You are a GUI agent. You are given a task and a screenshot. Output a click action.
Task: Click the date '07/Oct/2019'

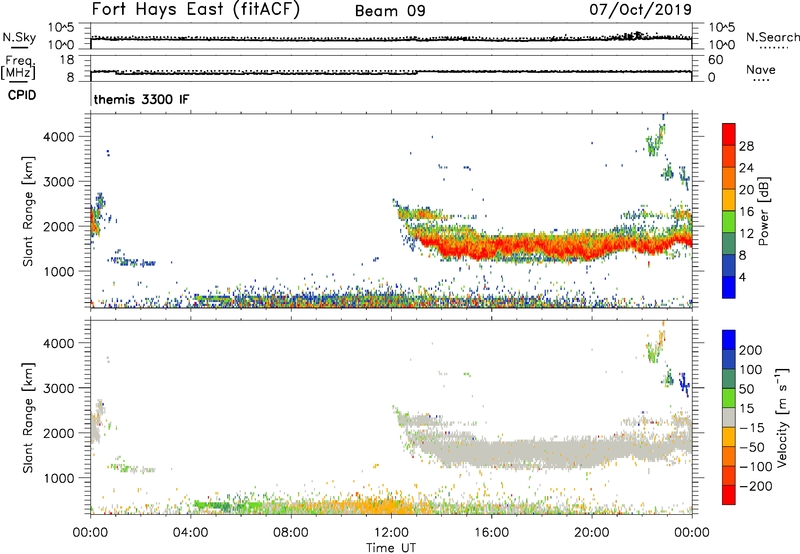click(x=641, y=10)
